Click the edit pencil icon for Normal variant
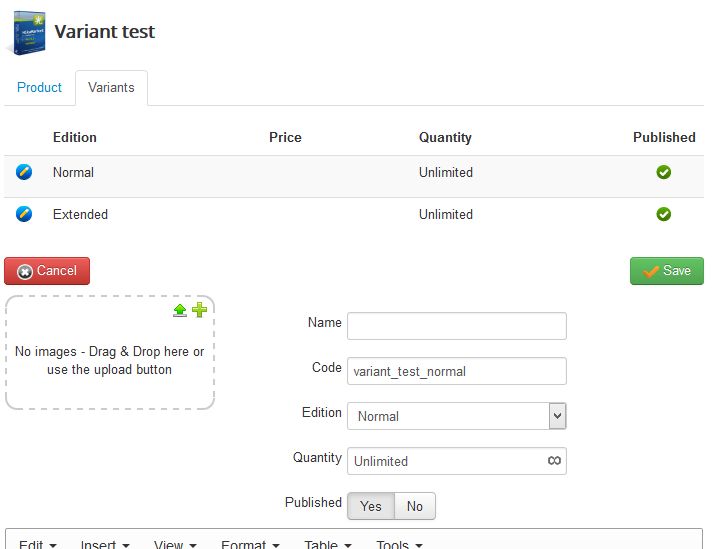 (25, 172)
